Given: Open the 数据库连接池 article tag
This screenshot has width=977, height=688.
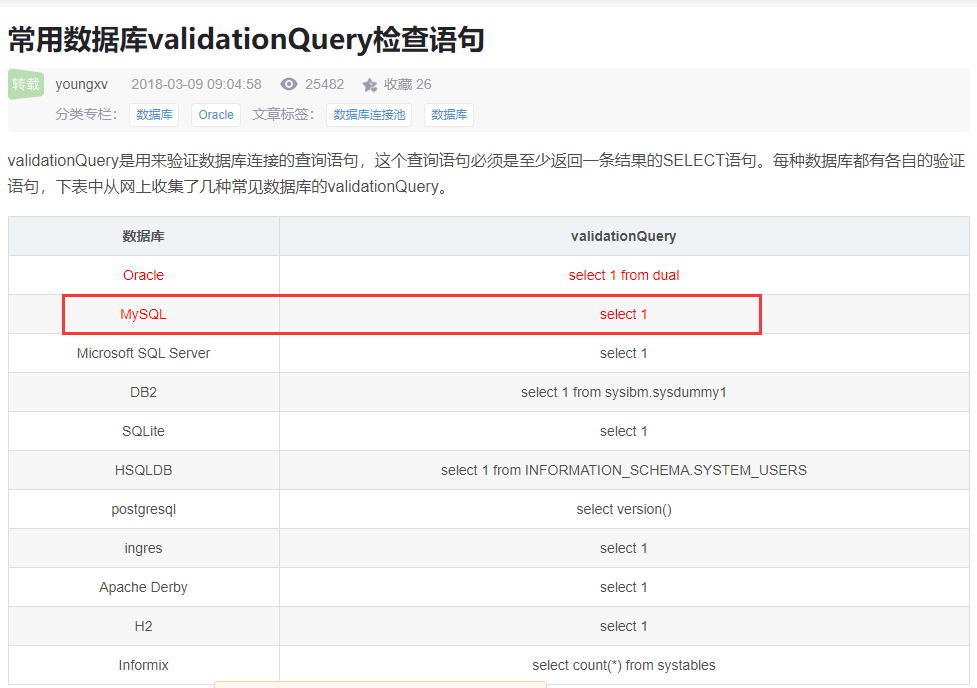Looking at the screenshot, I should (x=369, y=115).
